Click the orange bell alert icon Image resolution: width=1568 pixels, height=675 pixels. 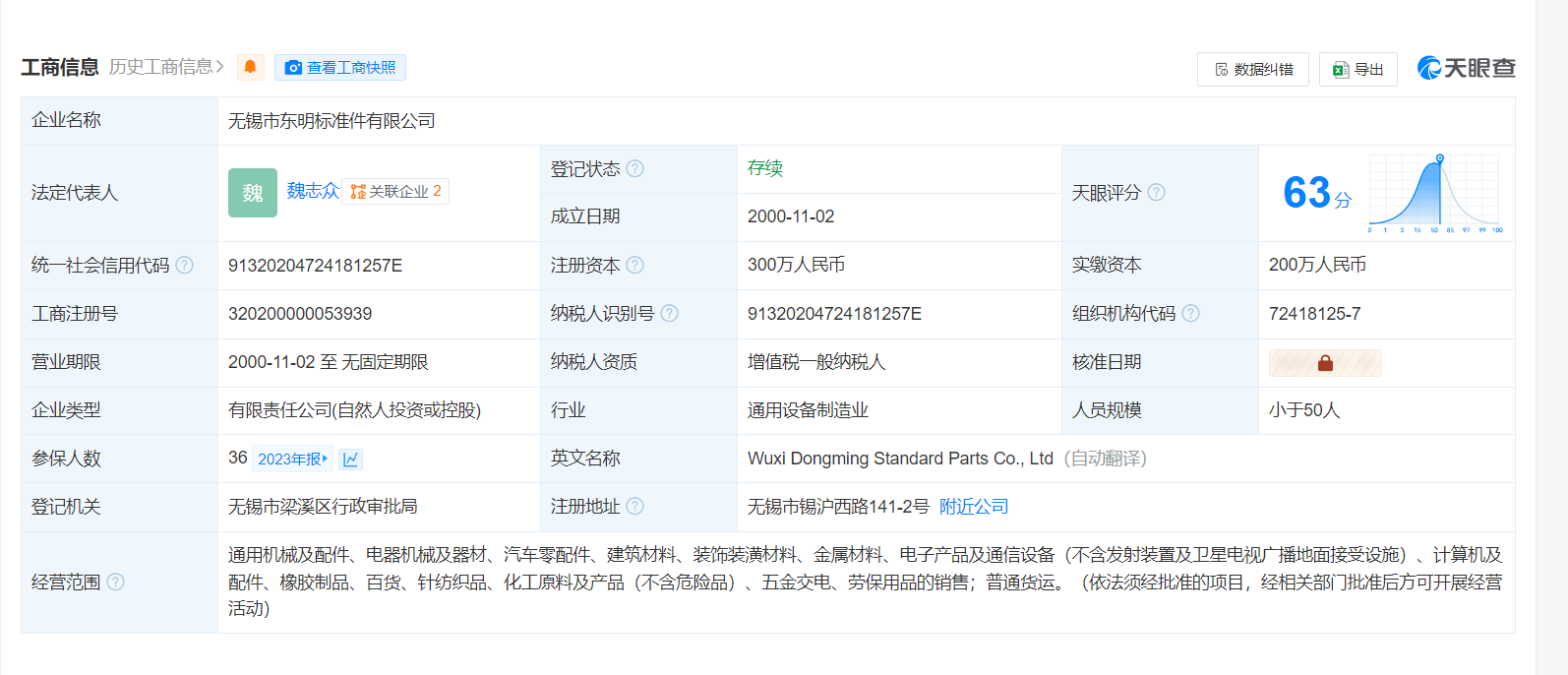[x=250, y=67]
